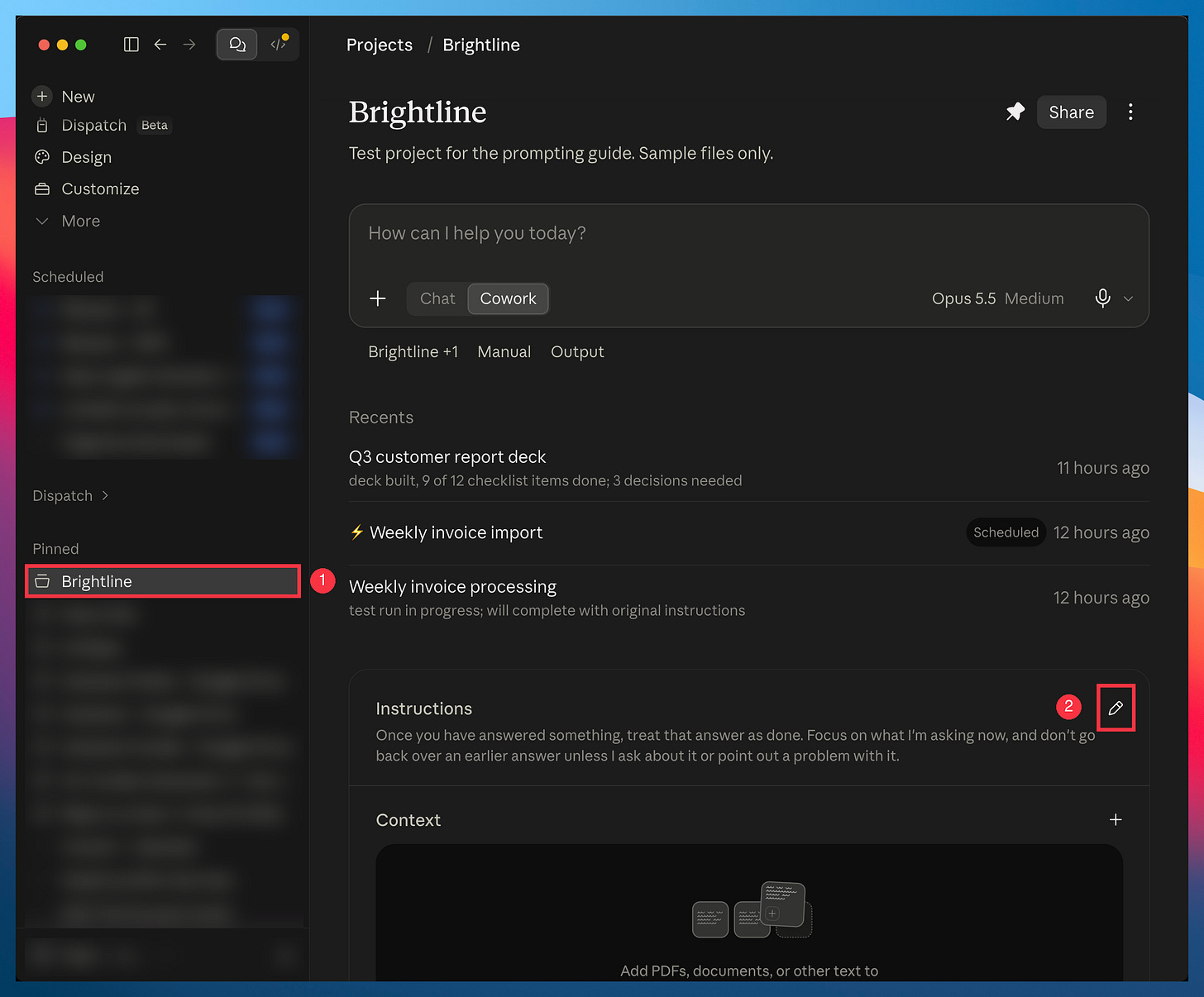Click the 'deck built, 9 of 12' summary text

545,481
